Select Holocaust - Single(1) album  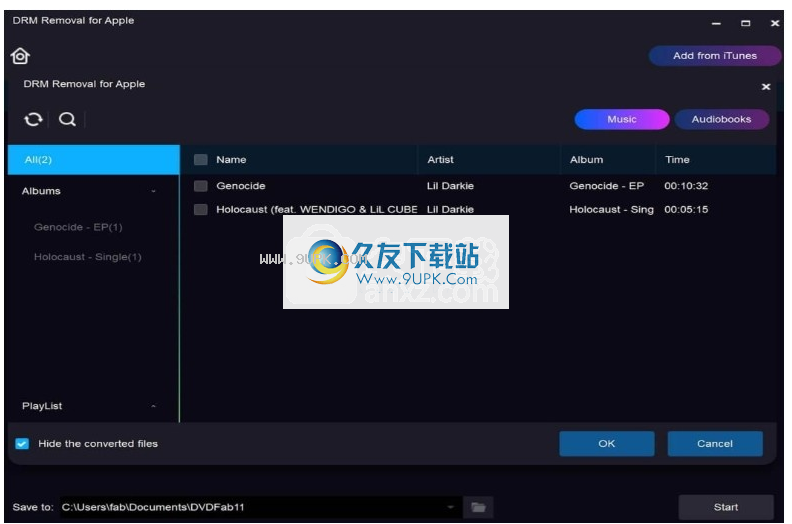tap(87, 257)
